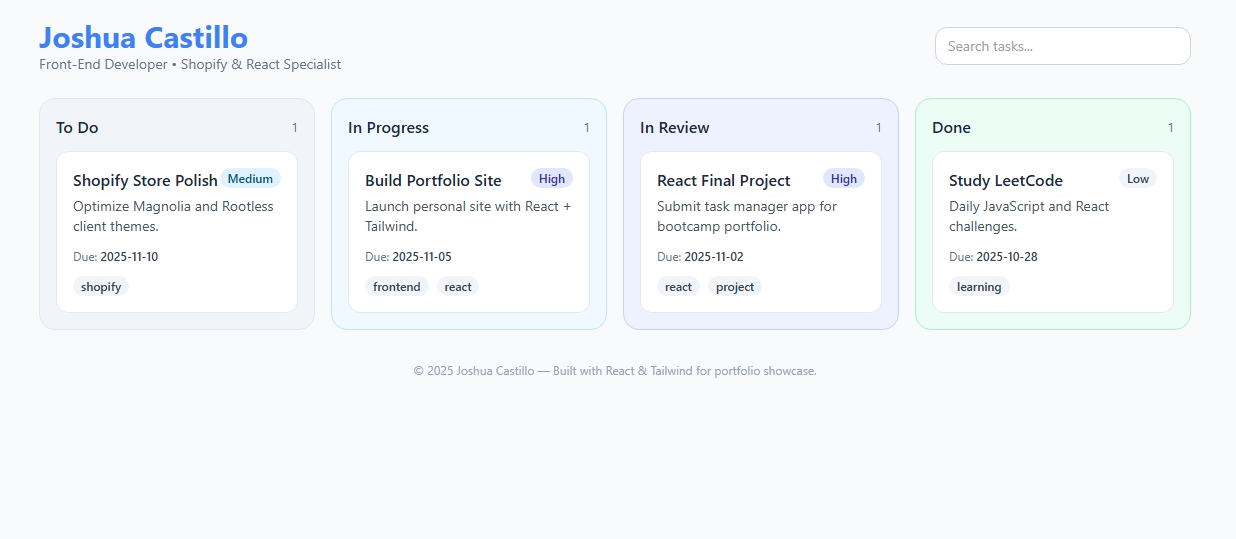Click the Medium priority badge

(x=250, y=179)
